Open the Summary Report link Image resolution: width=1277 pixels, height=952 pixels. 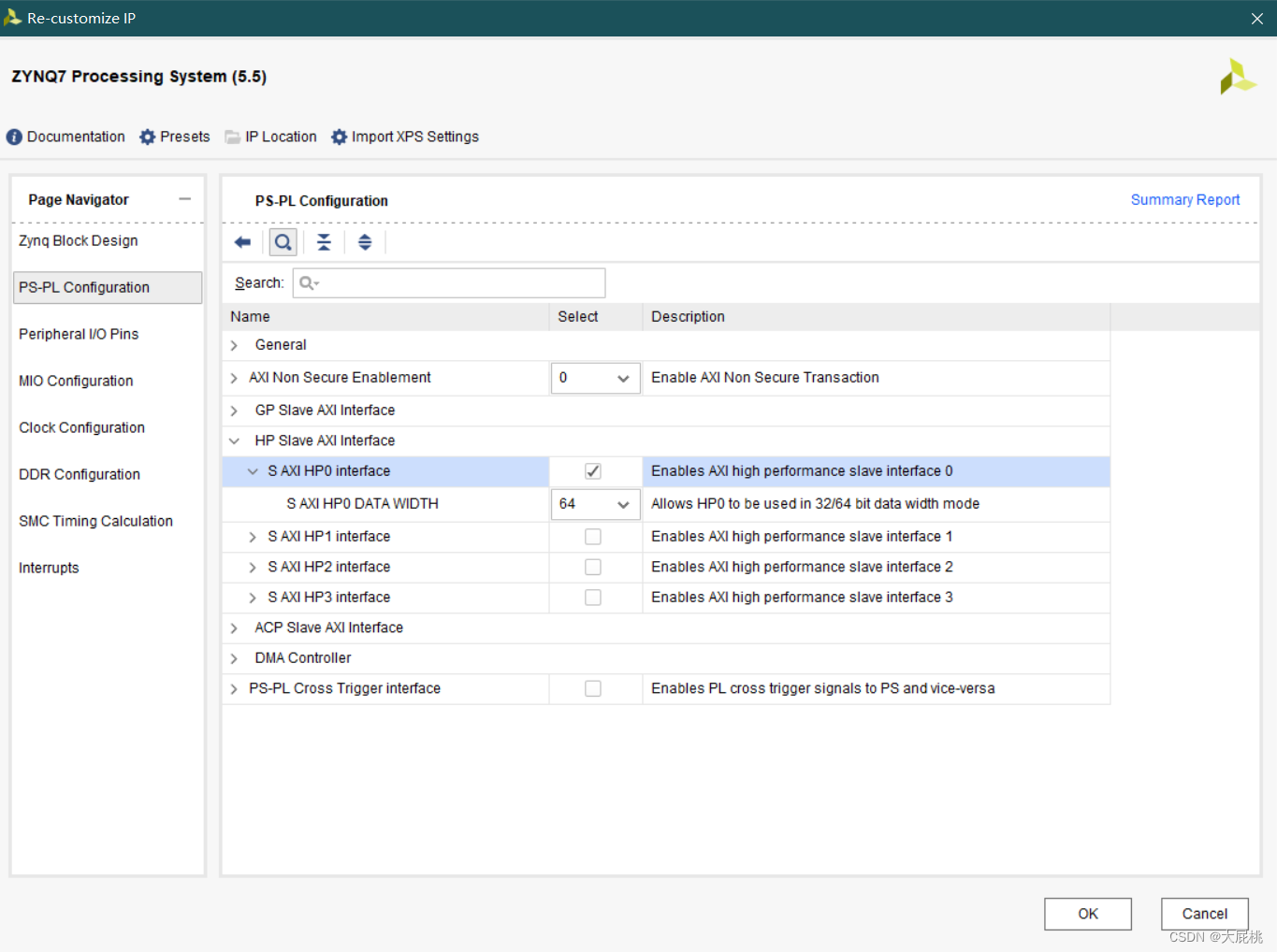coord(1185,200)
